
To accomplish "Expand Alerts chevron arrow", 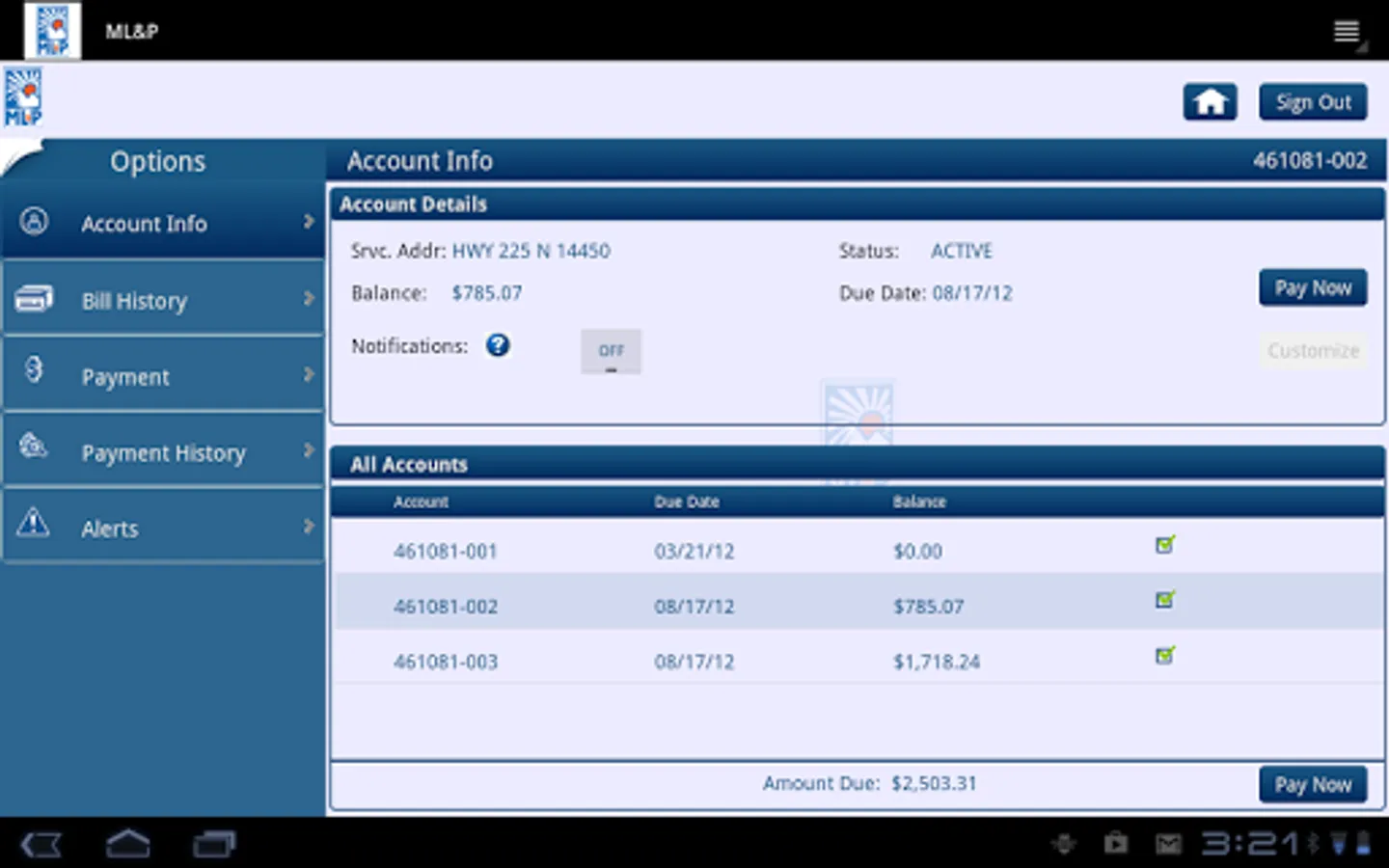I will coord(309,526).
